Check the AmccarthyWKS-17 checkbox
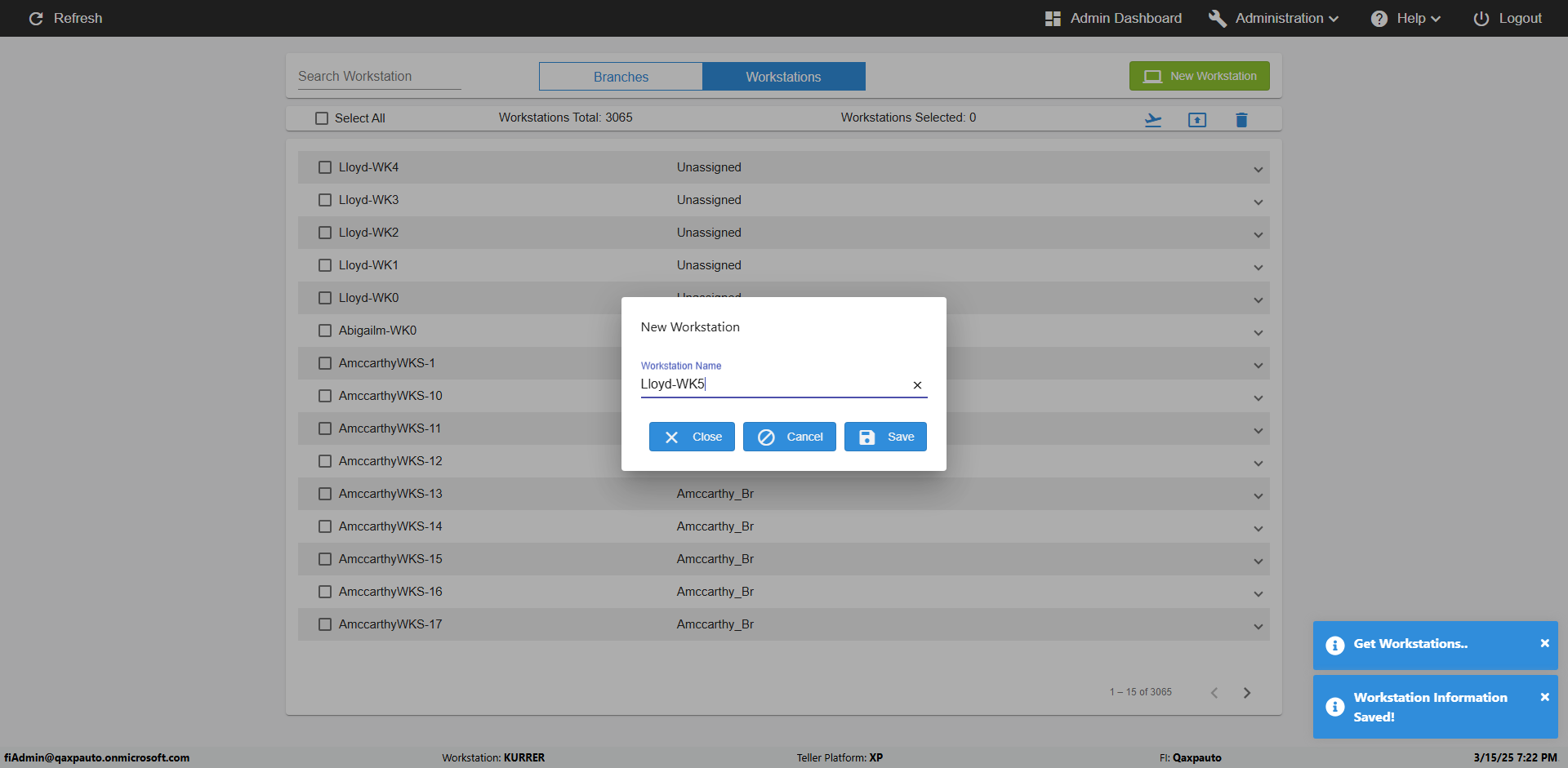The height and width of the screenshot is (768, 1568). [x=325, y=624]
